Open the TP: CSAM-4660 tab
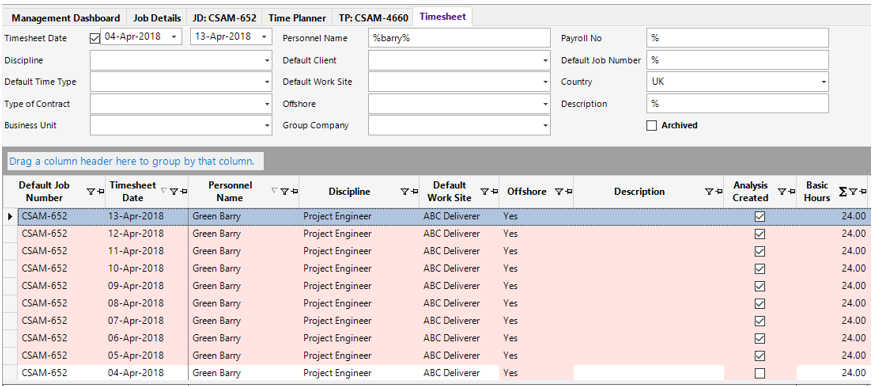 373,18
